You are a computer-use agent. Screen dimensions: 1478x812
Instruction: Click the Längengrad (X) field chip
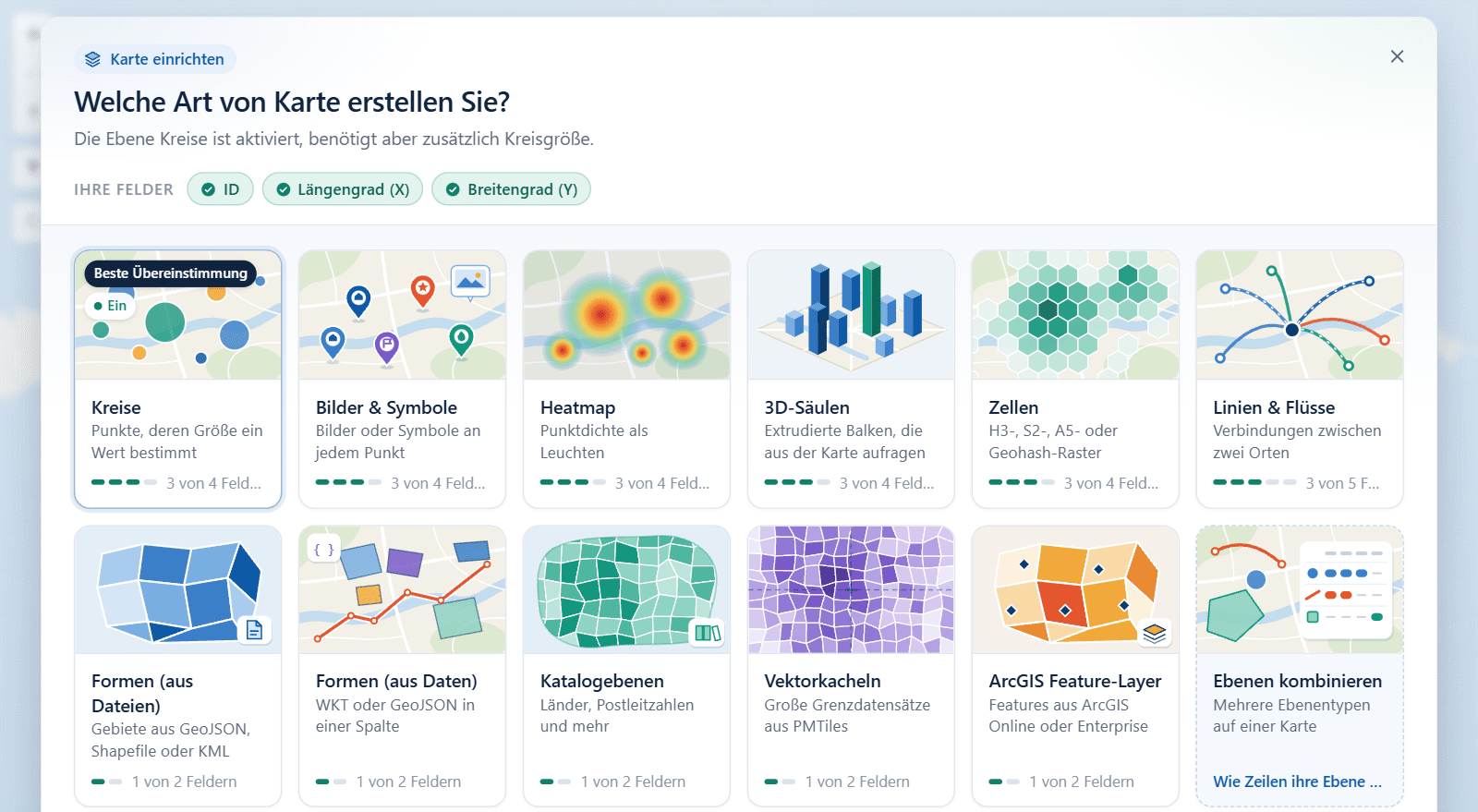(343, 189)
